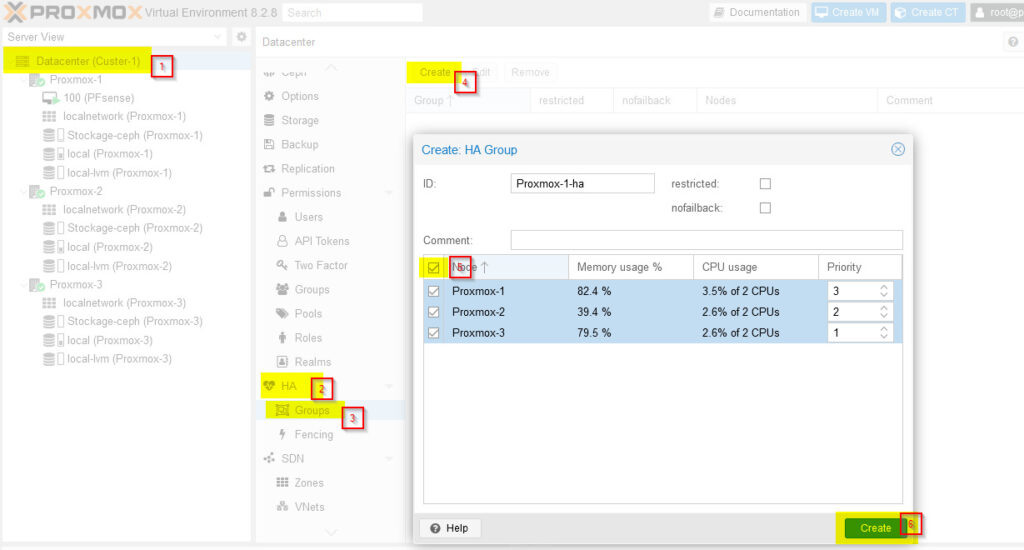Click the Proxmox-1 node icon
1024x550 pixels.
point(37,80)
